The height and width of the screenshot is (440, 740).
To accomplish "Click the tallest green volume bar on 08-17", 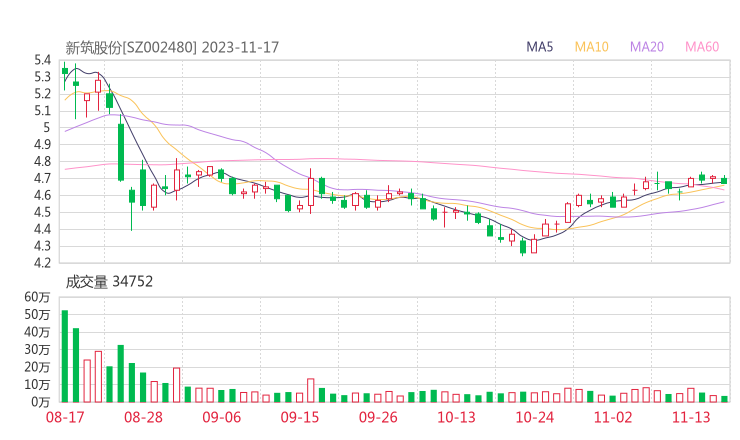I will [x=65, y=356].
